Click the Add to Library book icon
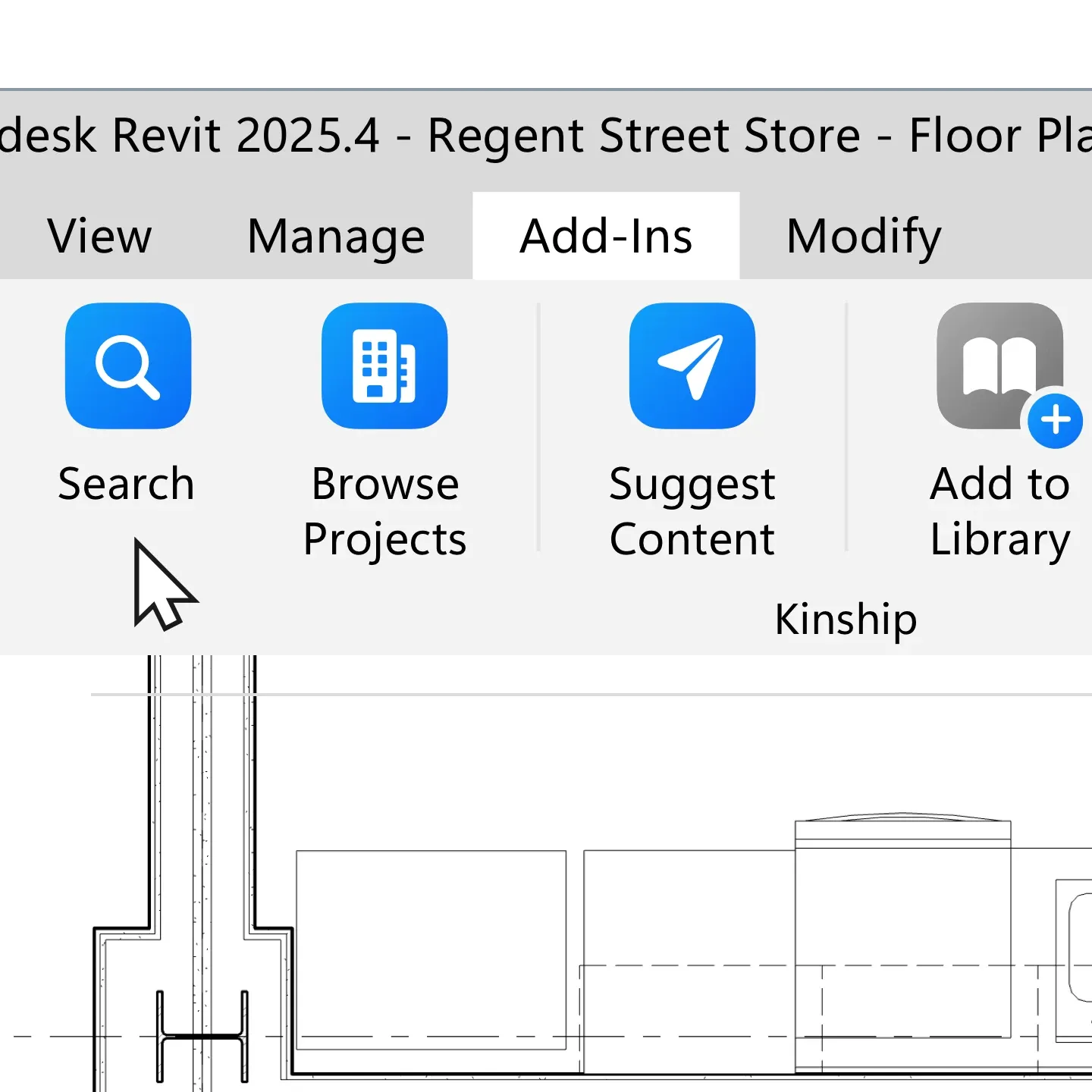 point(1000,366)
